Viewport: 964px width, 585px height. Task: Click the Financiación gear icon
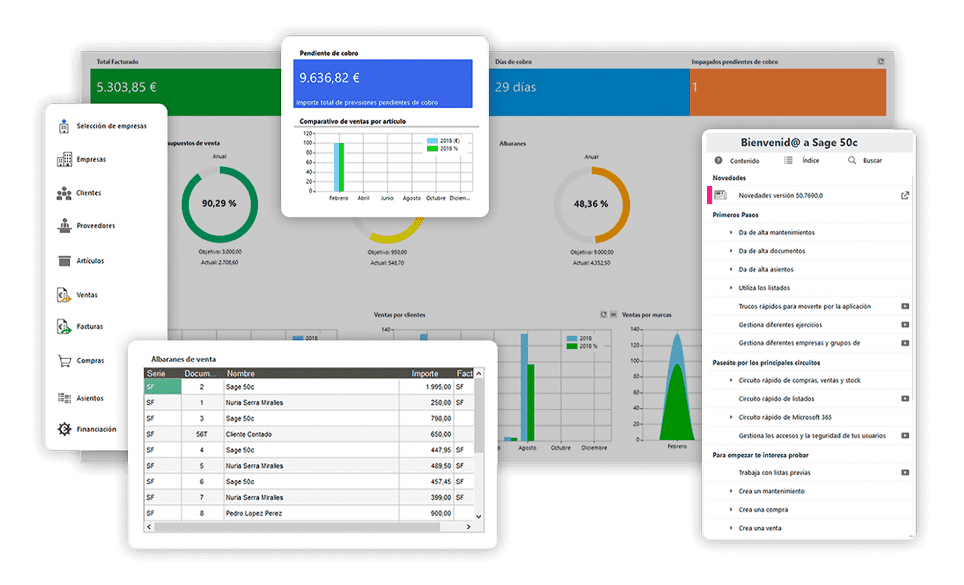[x=64, y=429]
